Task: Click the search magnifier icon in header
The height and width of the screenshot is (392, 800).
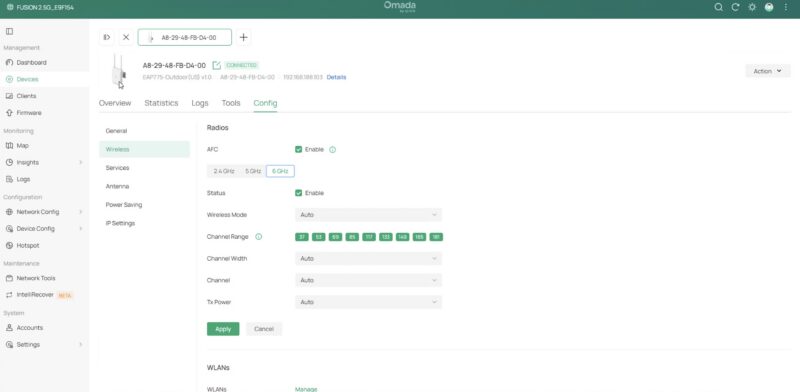Action: tap(718, 7)
